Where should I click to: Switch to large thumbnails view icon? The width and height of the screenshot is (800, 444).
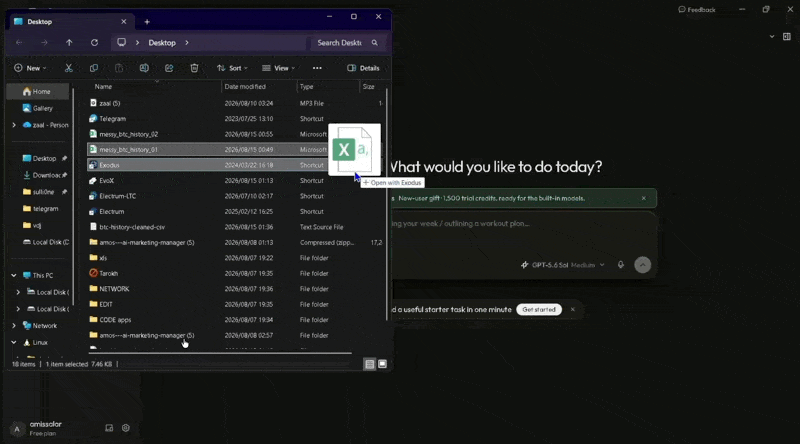(382, 364)
